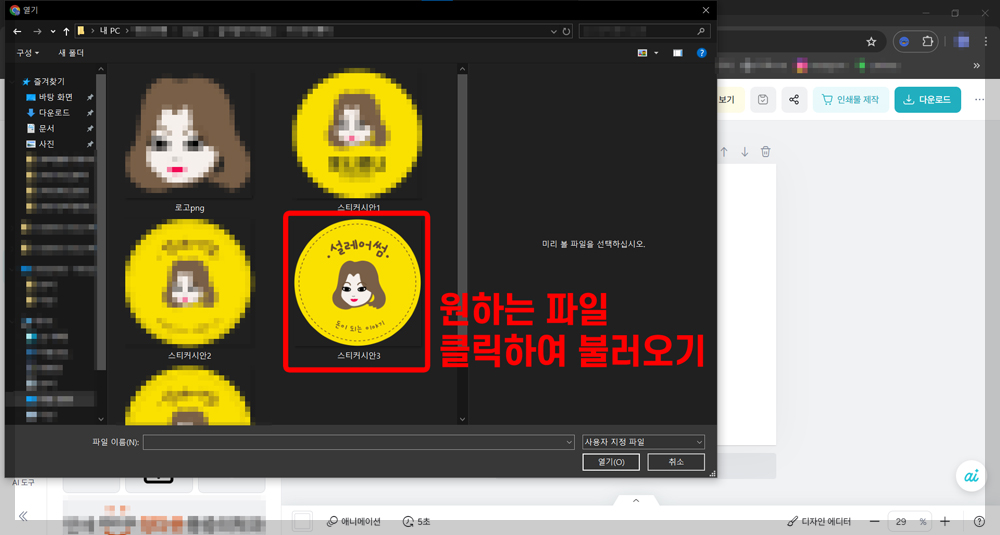The image size is (1000, 535).
Task: Expand the address bar path history
Action: (x=554, y=31)
